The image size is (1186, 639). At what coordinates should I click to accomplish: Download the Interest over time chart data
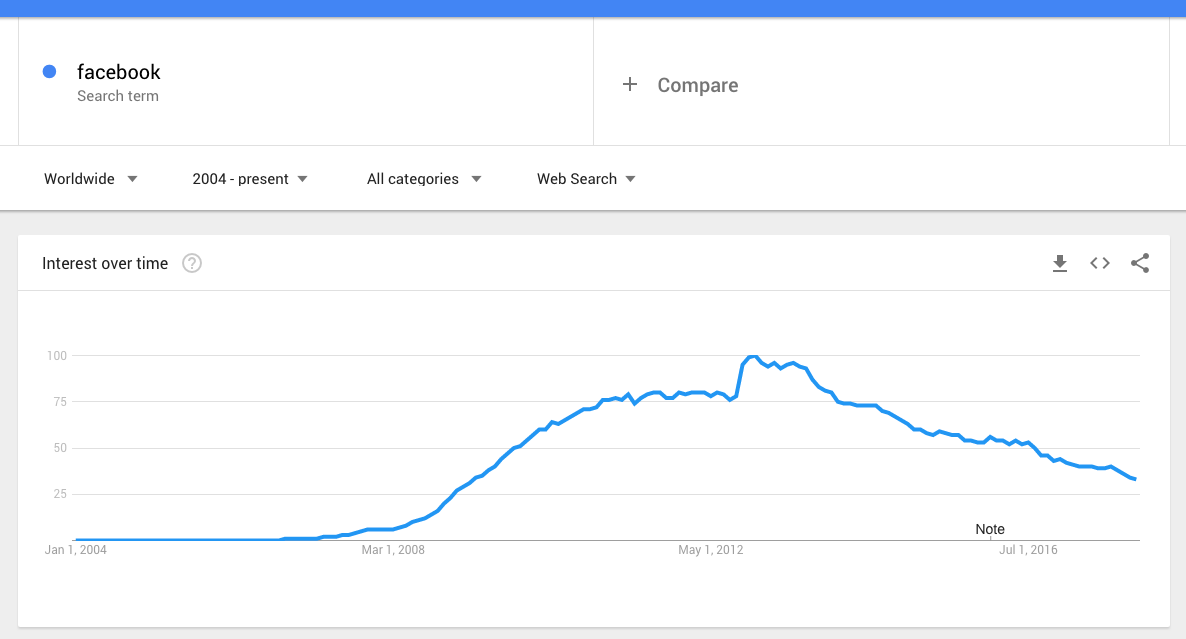pyautogui.click(x=1060, y=264)
